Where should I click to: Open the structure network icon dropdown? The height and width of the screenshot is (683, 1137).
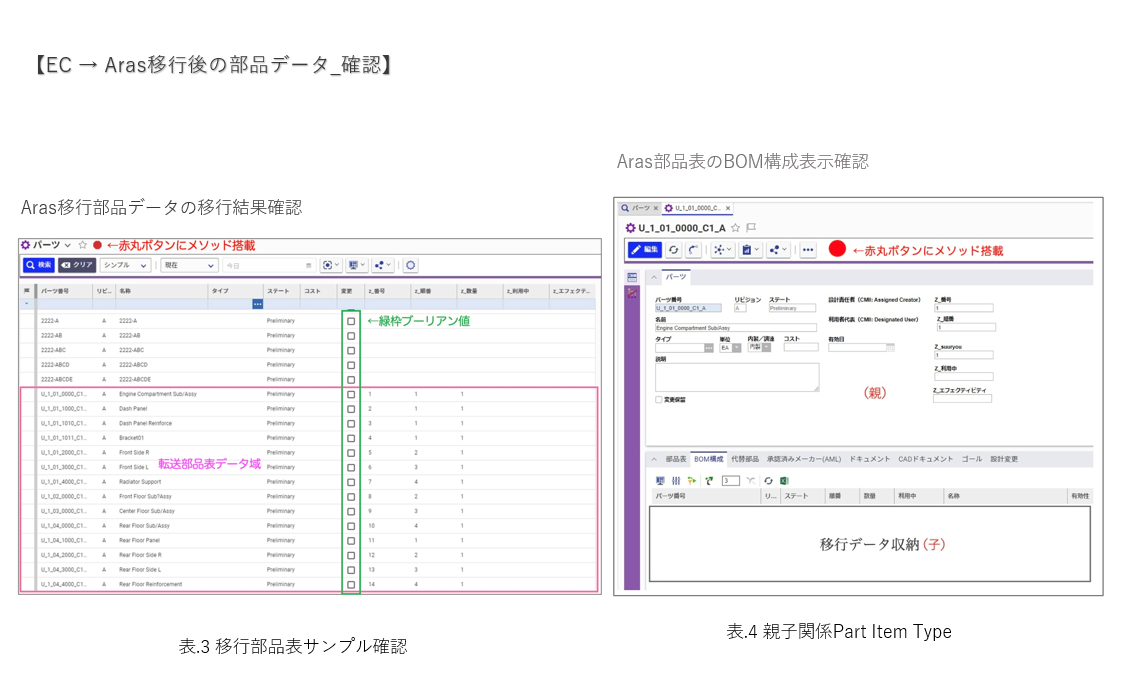[x=722, y=249]
